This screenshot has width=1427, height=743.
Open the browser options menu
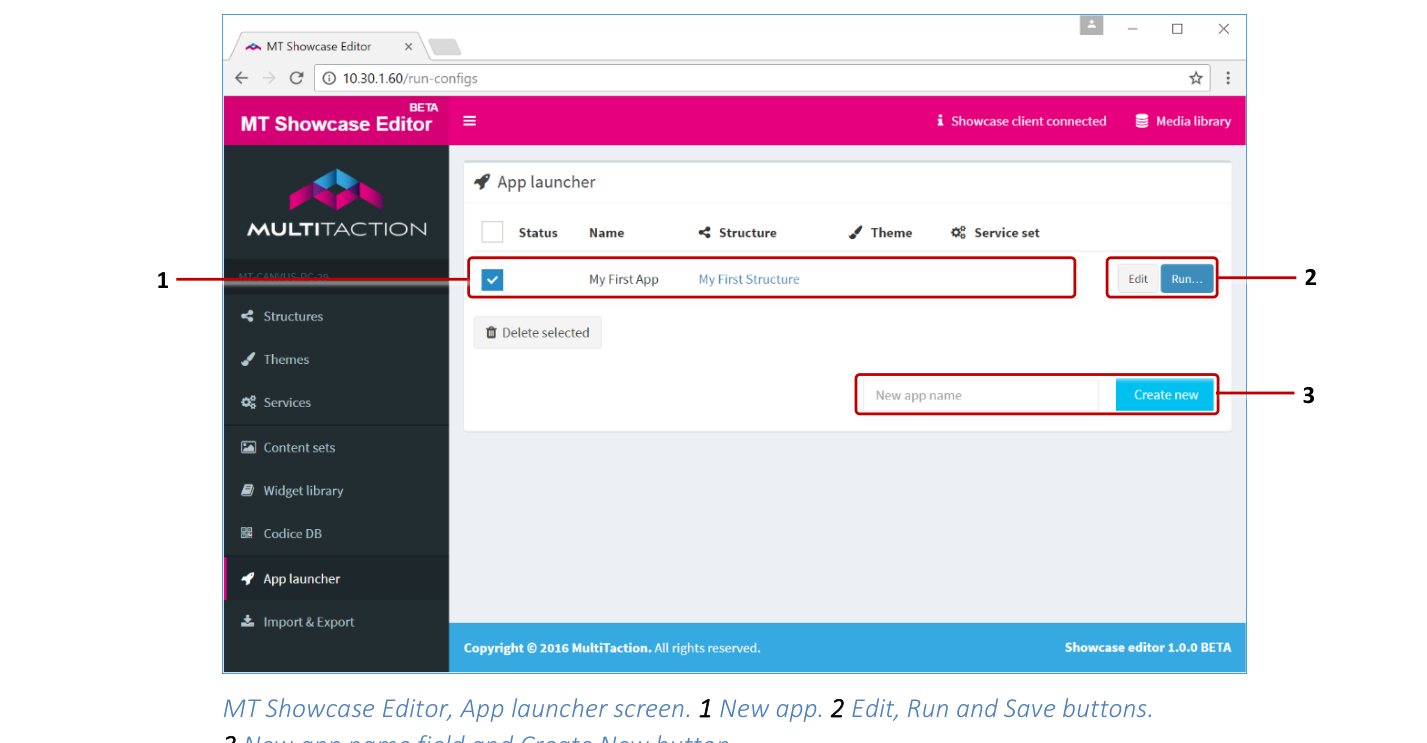pos(1228,77)
